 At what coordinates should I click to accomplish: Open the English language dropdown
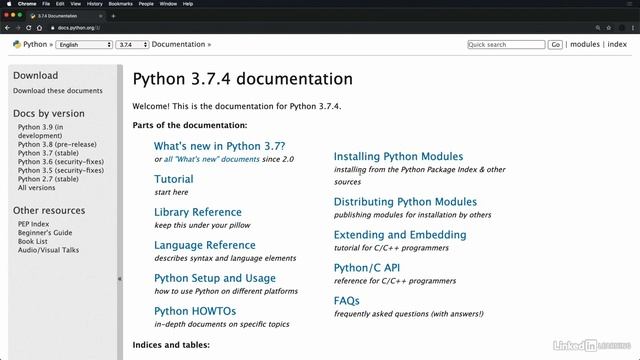(84, 44)
